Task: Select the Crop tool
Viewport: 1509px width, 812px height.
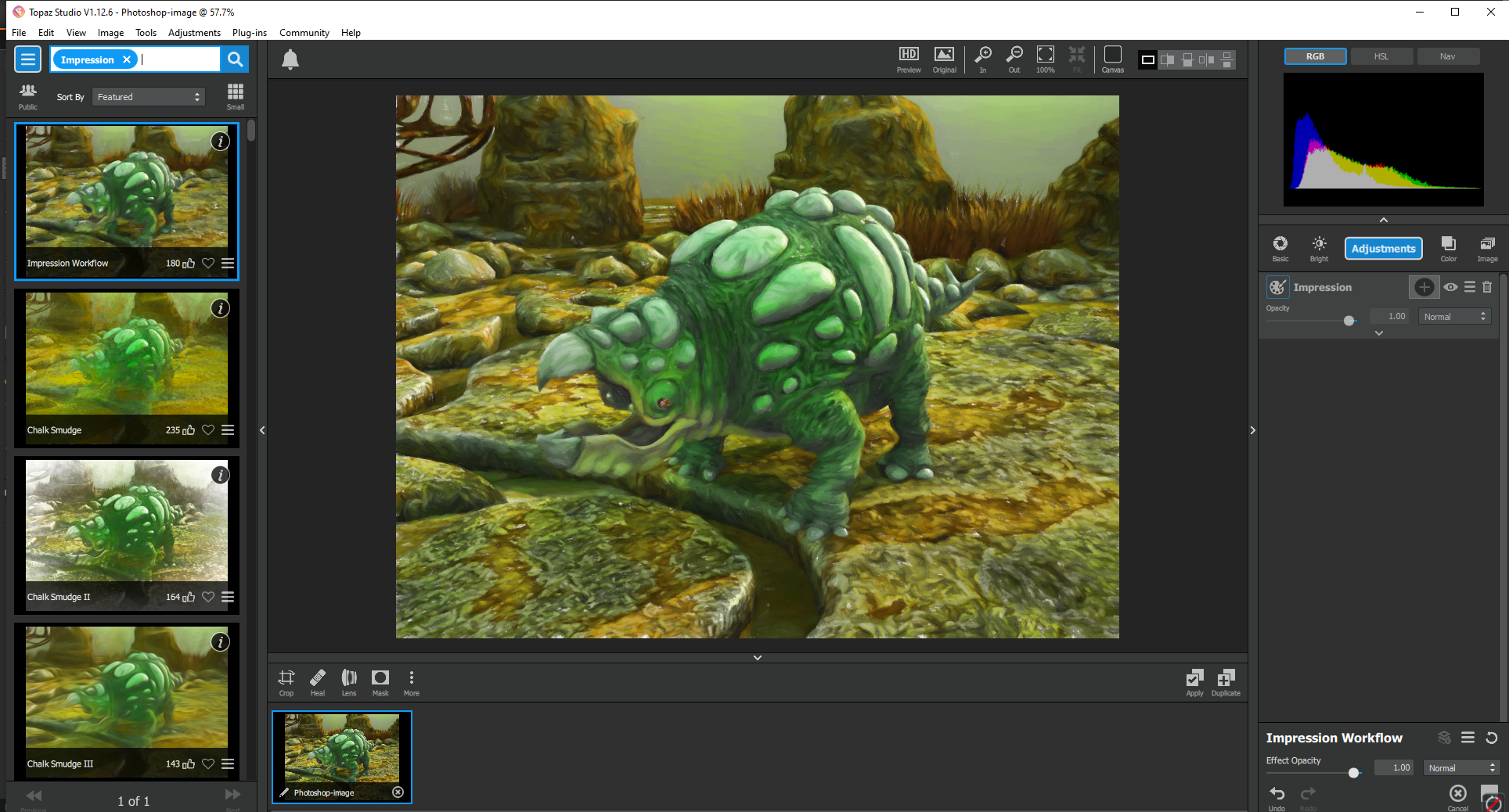Action: (x=286, y=682)
